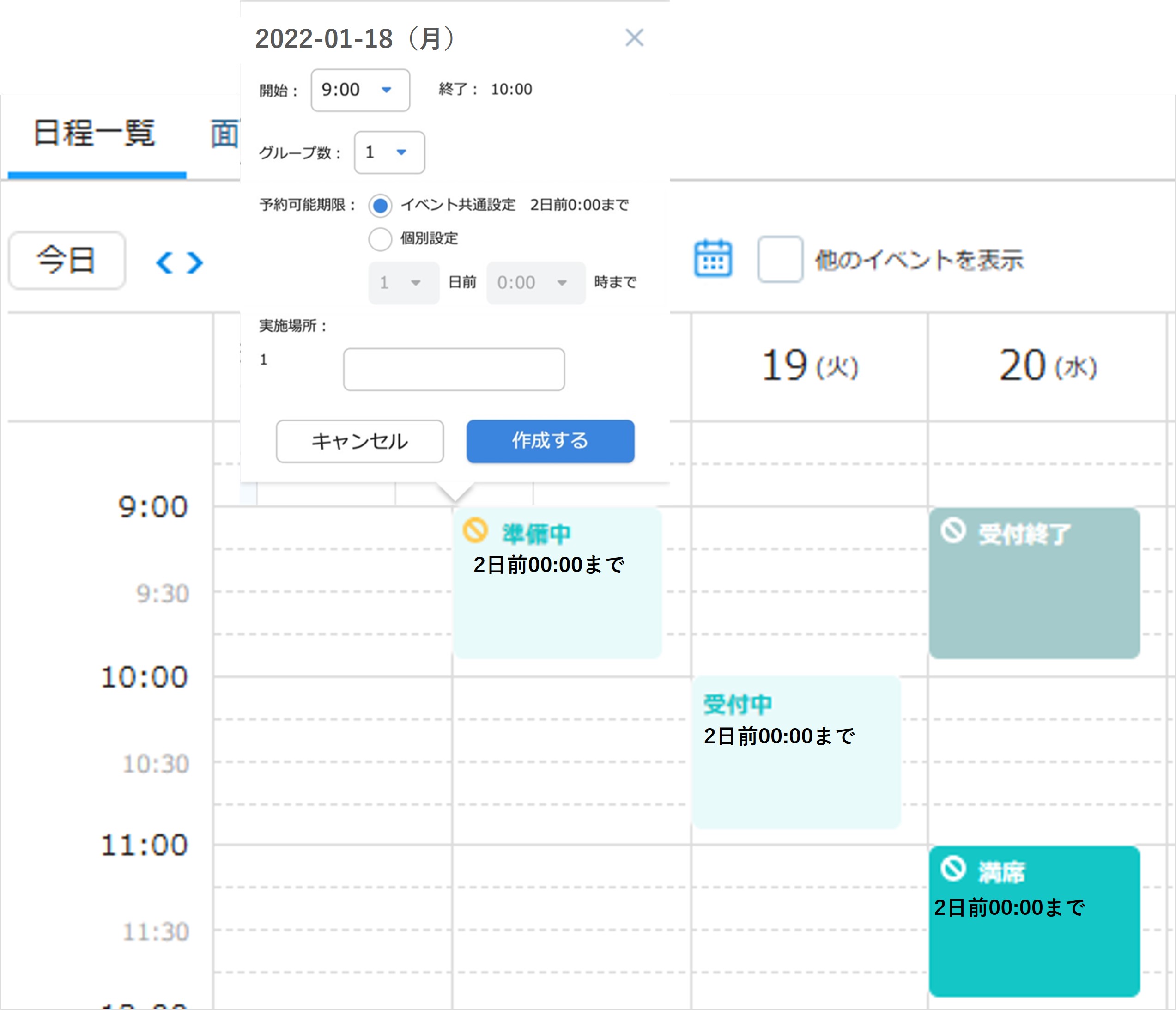Switch to the 日程一覧 tab
Viewport: 1176px width, 1010px height.
(x=95, y=134)
